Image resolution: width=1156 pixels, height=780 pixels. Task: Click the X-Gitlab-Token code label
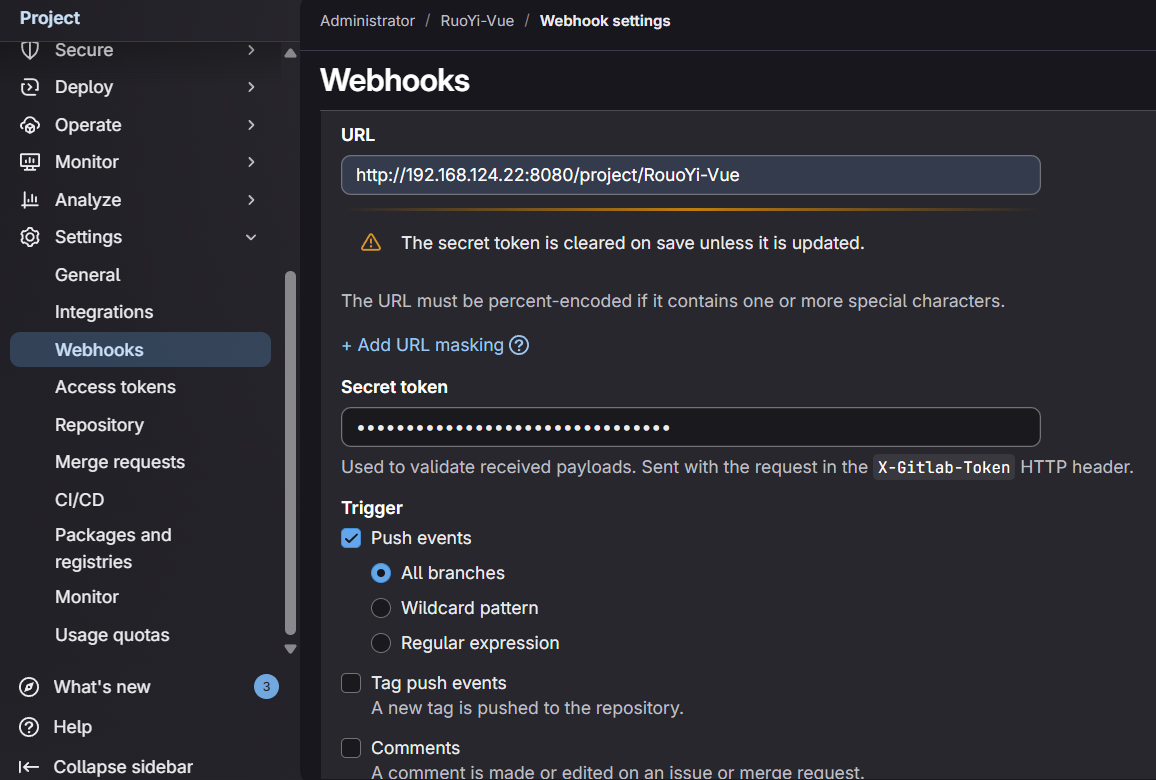(944, 467)
